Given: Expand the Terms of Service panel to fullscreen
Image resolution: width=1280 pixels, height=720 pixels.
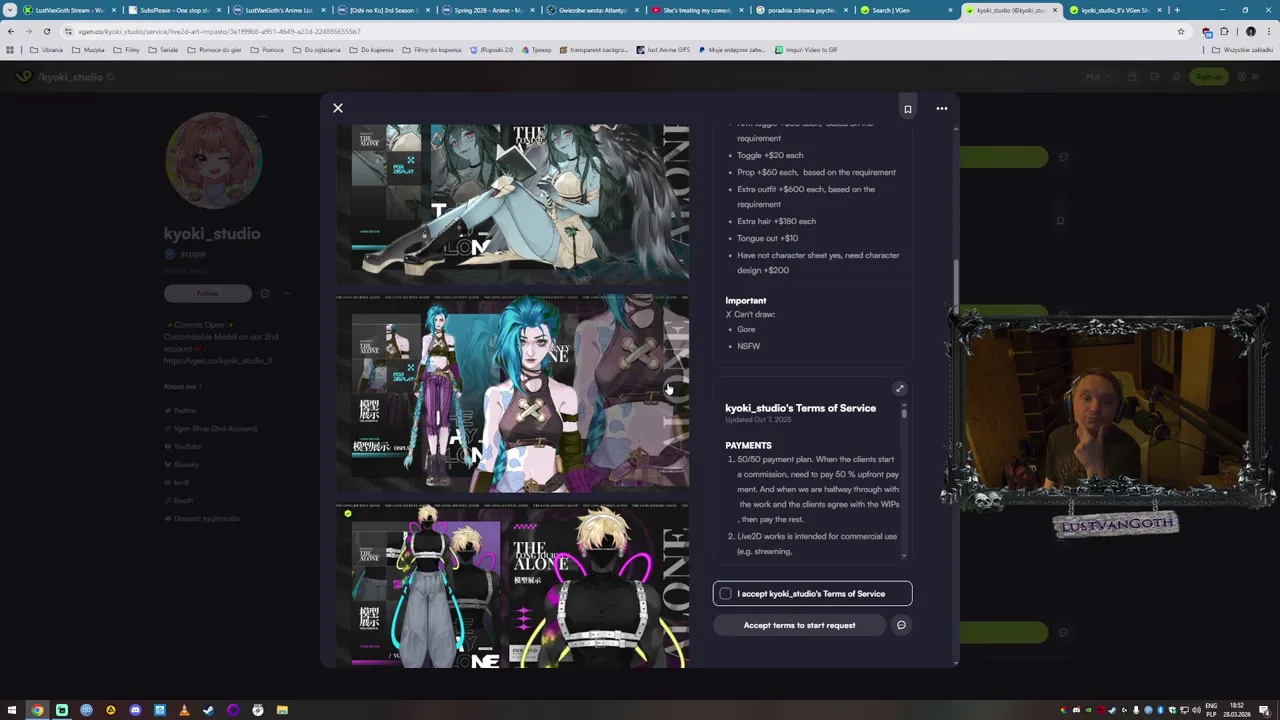Looking at the screenshot, I should pos(899,389).
